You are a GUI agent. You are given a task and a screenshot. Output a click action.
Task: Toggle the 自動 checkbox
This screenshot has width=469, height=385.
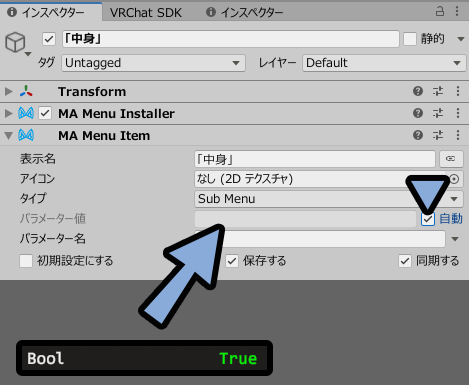point(428,219)
